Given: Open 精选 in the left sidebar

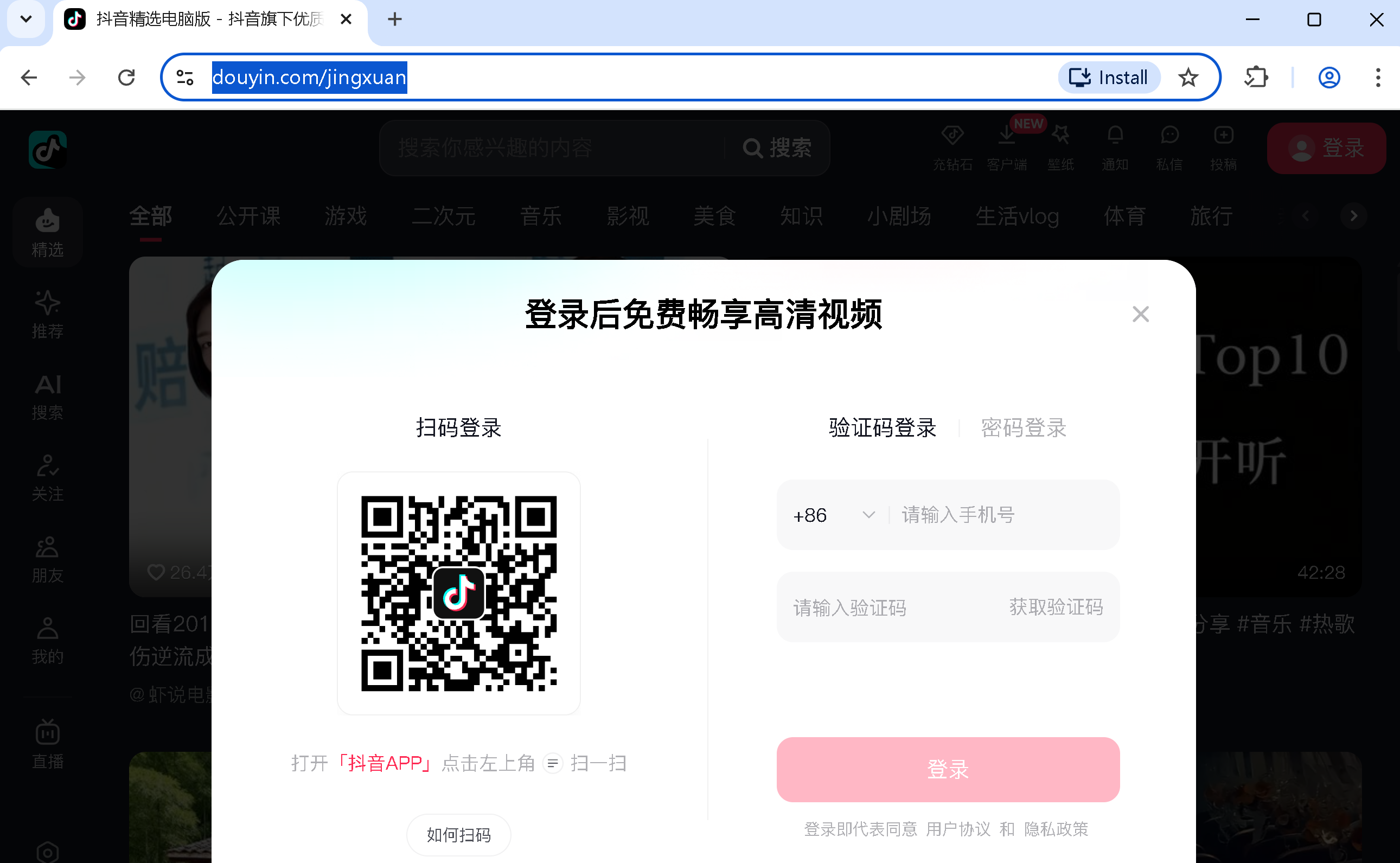Looking at the screenshot, I should (x=47, y=232).
